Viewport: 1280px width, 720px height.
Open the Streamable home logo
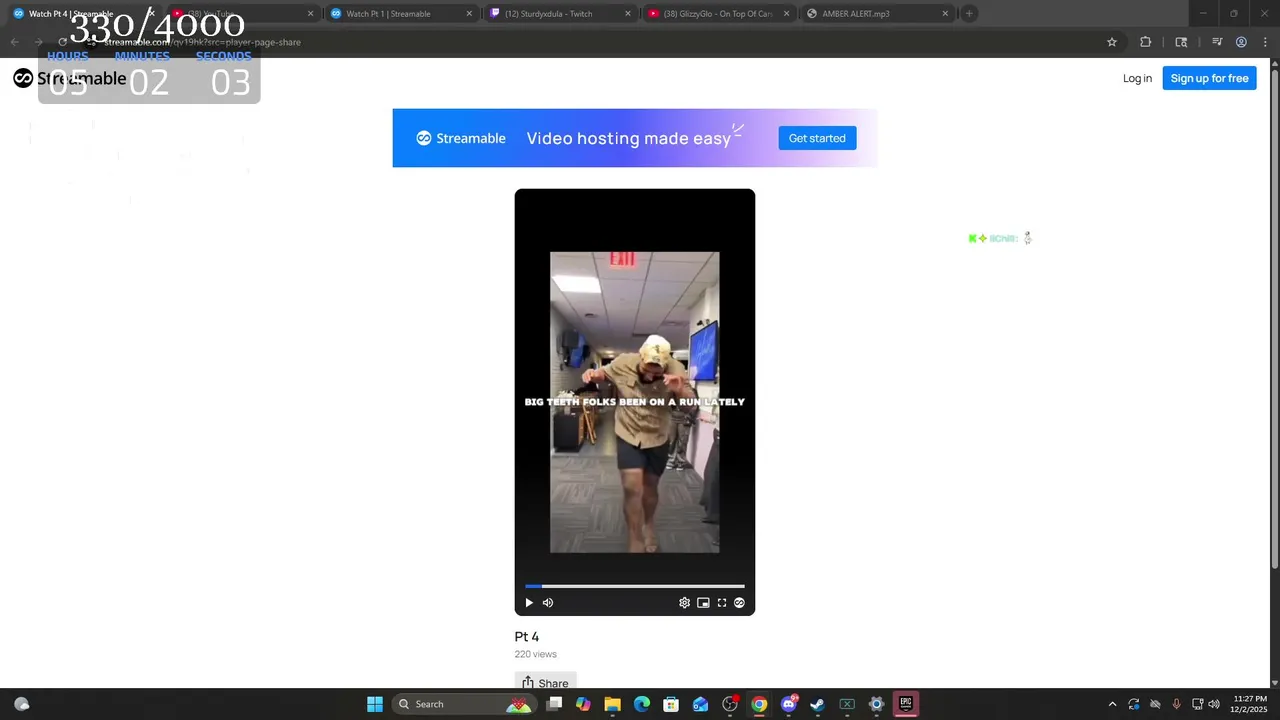70,78
